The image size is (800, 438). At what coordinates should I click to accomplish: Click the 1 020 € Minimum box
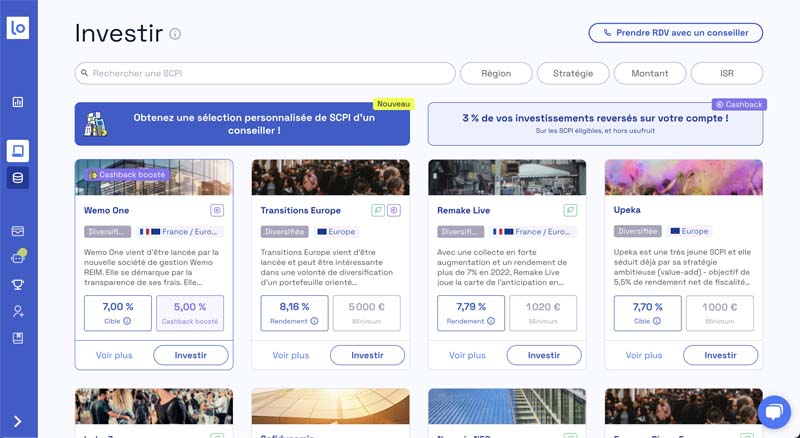543,313
